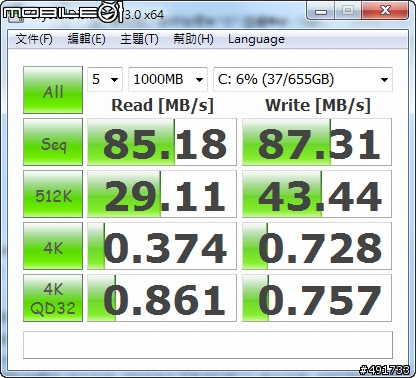
Task: Start the 4K QD32 test
Action: pos(53,298)
